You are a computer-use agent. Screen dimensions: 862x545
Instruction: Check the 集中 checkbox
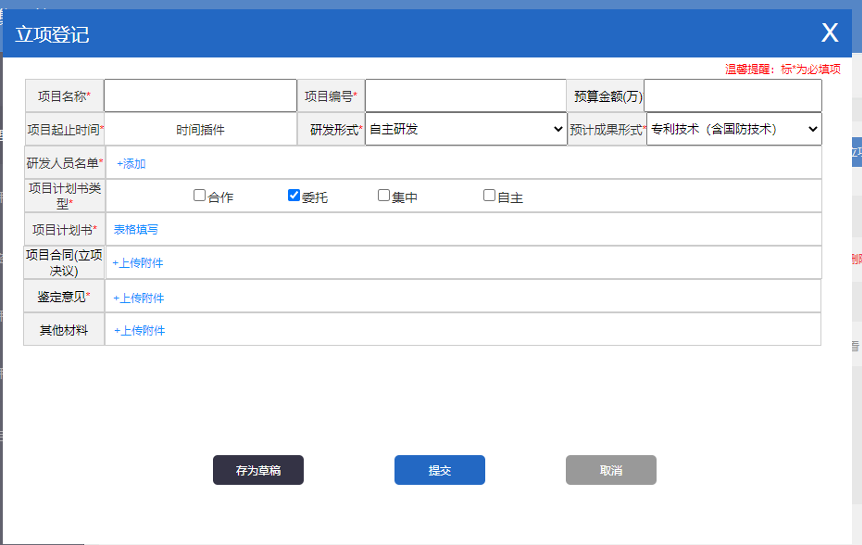[384, 196]
